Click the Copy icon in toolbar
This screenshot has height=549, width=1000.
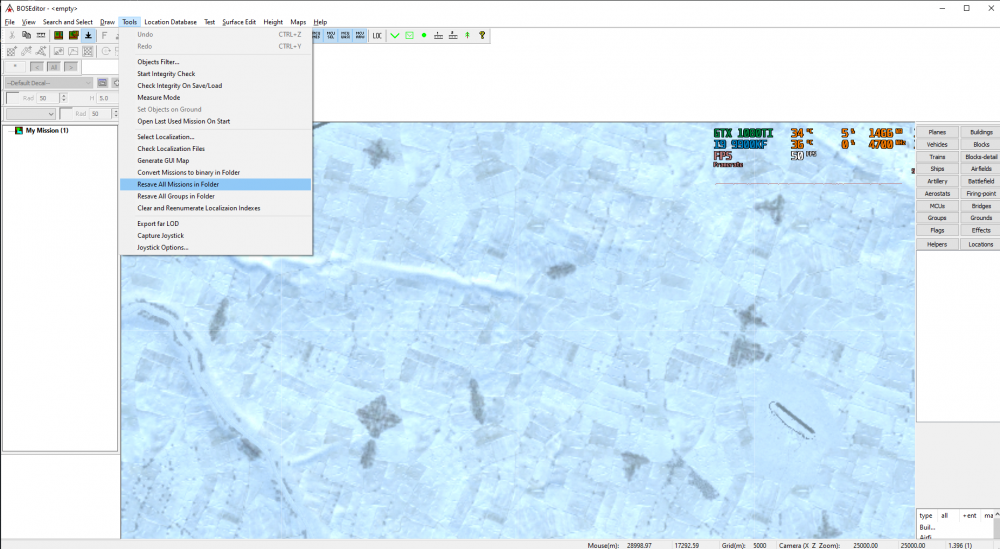click(26, 35)
